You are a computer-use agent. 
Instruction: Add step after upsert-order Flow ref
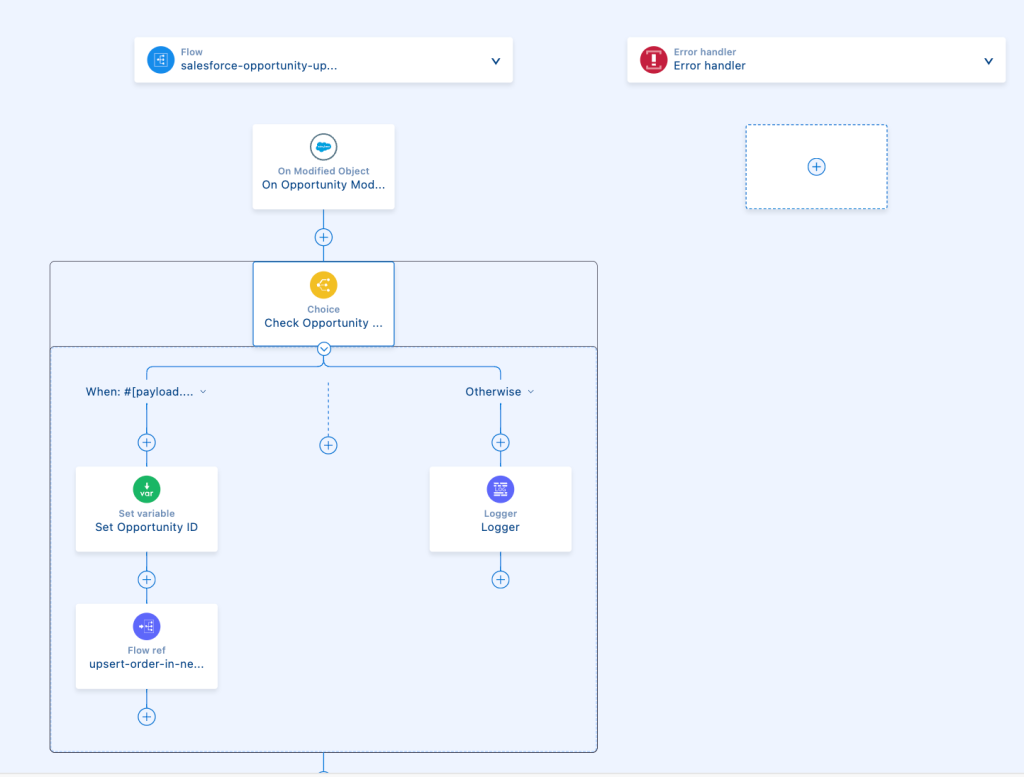pyautogui.click(x=146, y=716)
